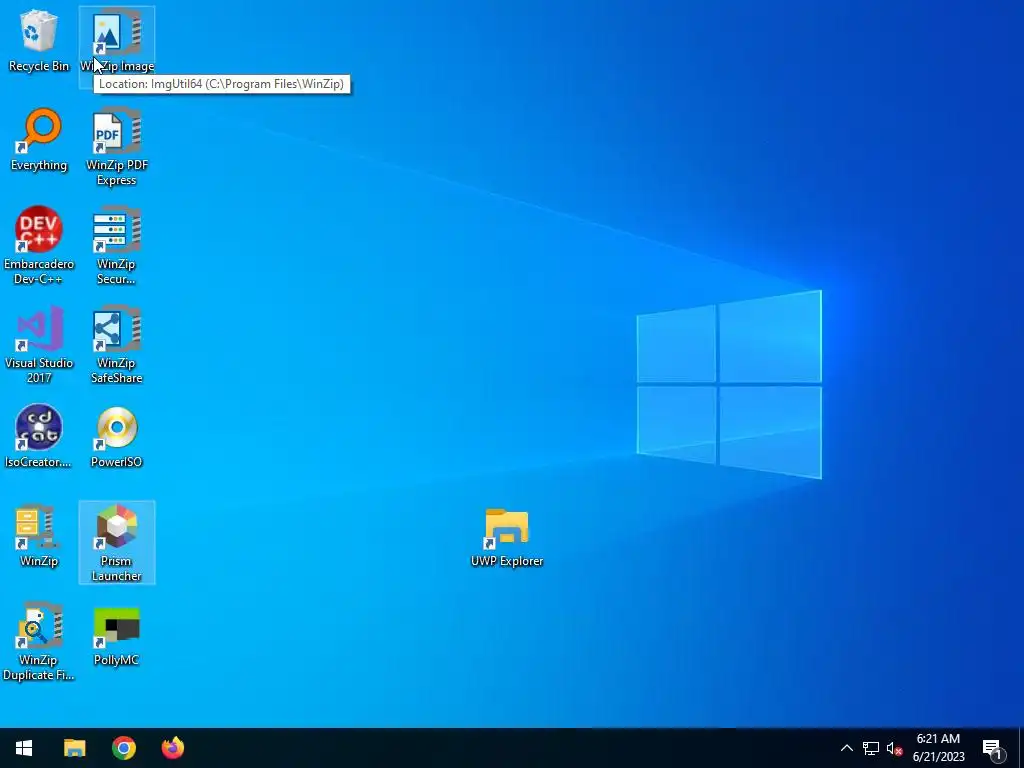Open the network status tray icon

(871, 748)
